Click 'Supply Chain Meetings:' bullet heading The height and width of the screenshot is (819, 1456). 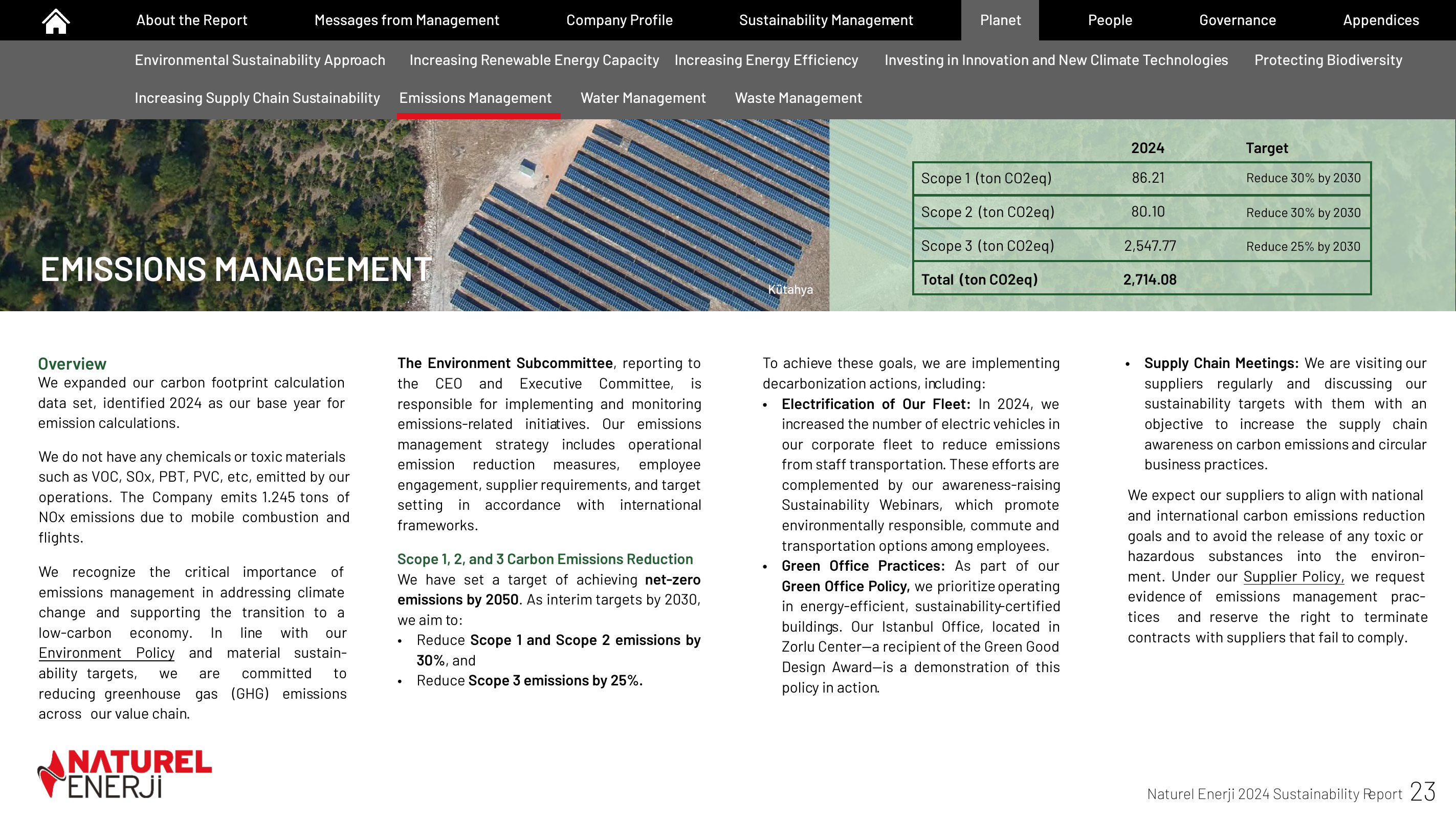point(1222,363)
